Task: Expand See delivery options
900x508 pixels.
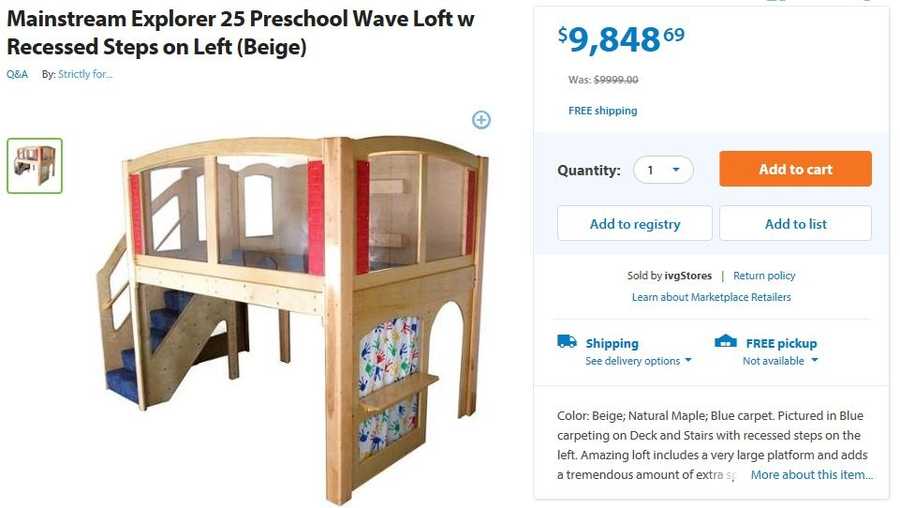Action: pyautogui.click(x=638, y=361)
